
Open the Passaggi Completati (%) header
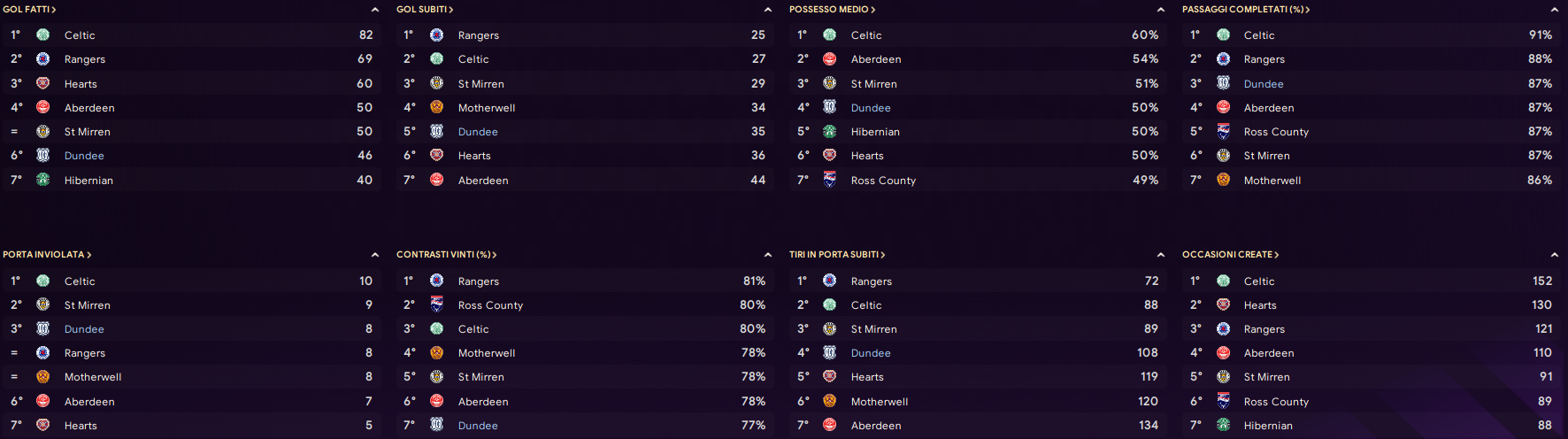(1245, 10)
